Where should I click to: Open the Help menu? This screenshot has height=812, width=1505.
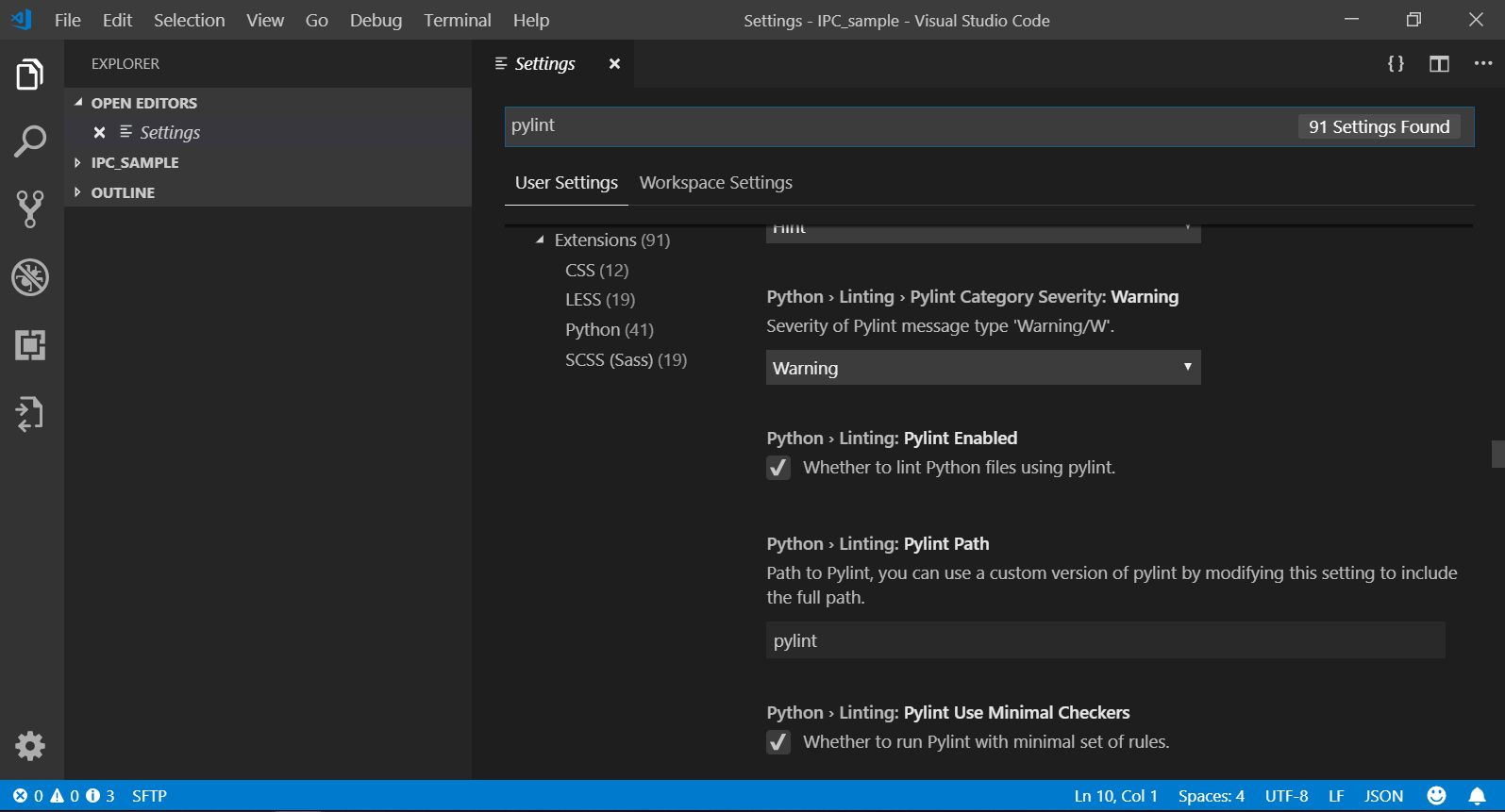coord(531,20)
